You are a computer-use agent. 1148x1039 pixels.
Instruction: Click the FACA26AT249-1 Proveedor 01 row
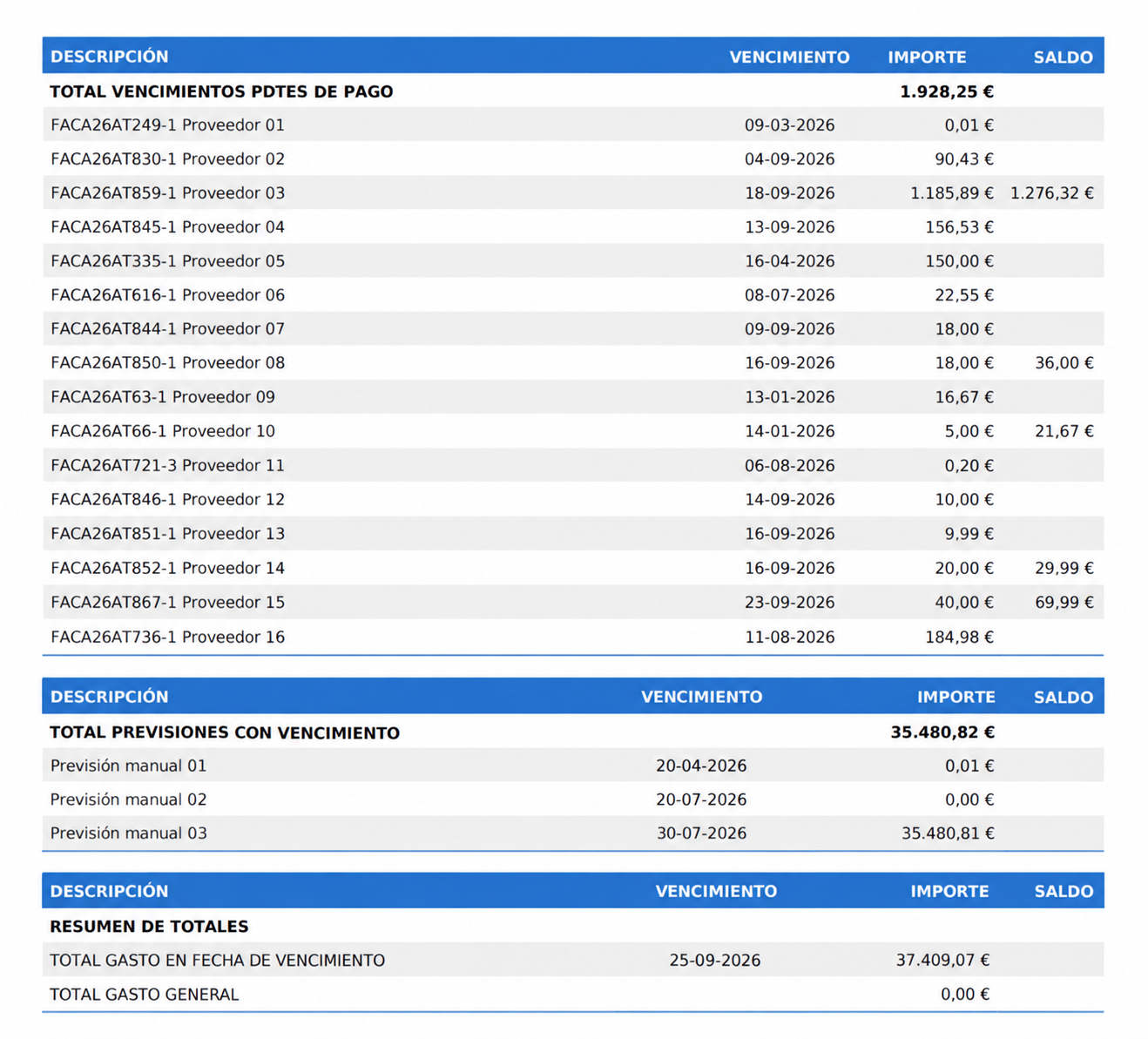point(573,125)
